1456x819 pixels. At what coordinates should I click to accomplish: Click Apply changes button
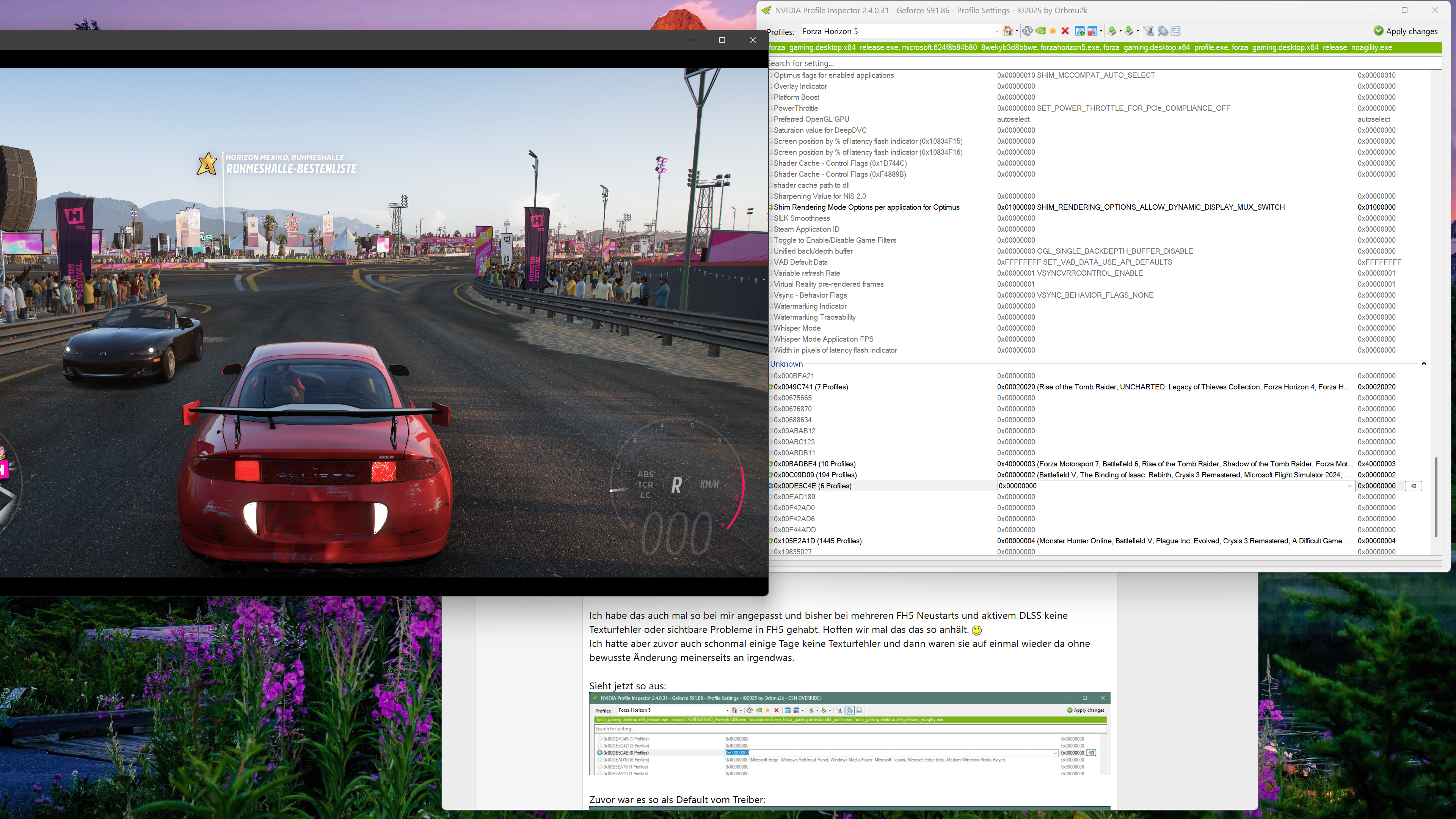pos(1405,31)
